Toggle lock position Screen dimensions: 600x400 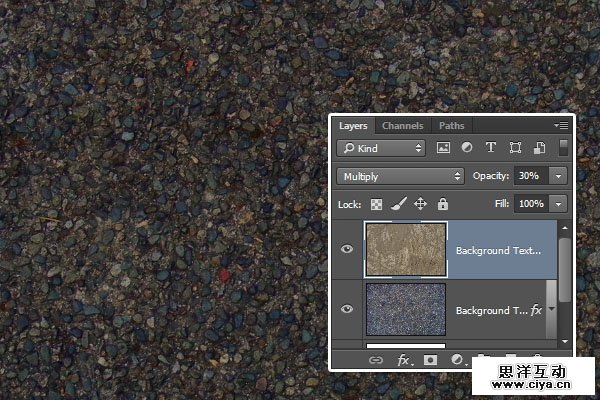[420, 204]
